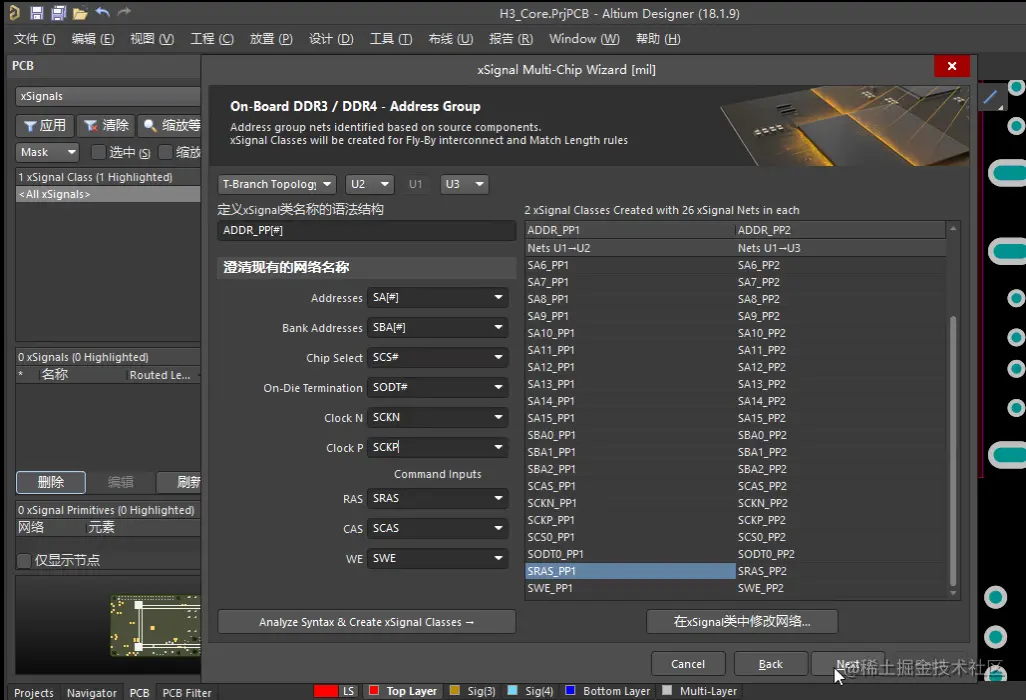Expand the On-Die Termination SODT# dropdown
The image size is (1026, 700).
pyautogui.click(x=498, y=387)
